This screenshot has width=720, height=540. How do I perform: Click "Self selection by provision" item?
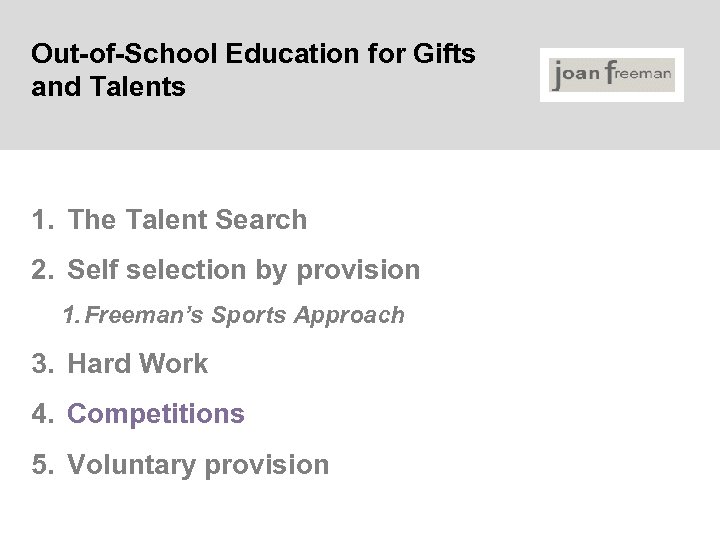[243, 270]
